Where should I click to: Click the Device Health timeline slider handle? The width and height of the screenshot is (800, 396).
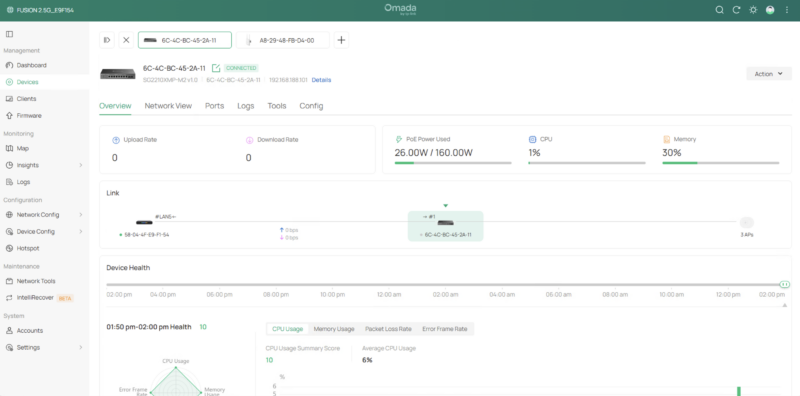[785, 284]
